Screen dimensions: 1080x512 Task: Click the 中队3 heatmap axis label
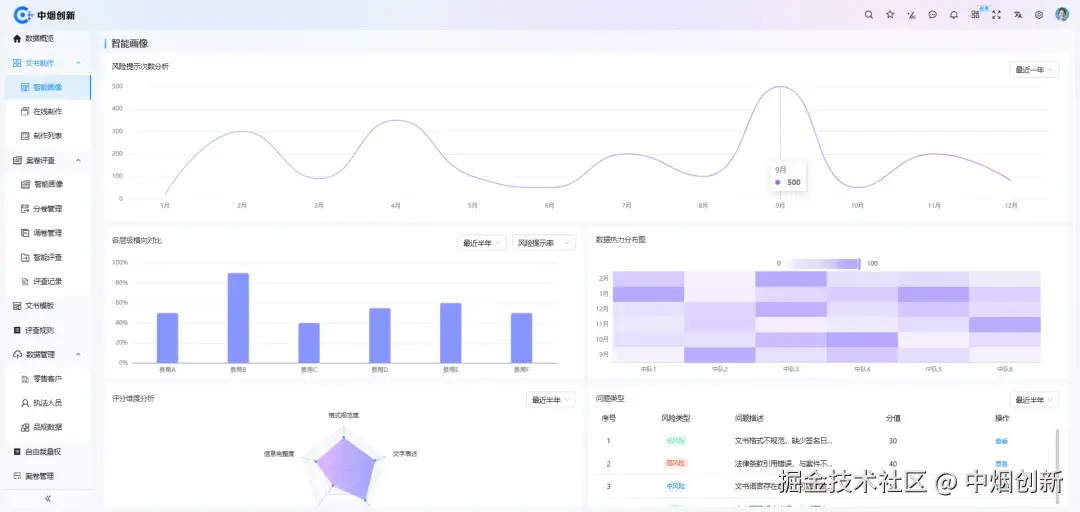pyautogui.click(x=791, y=369)
